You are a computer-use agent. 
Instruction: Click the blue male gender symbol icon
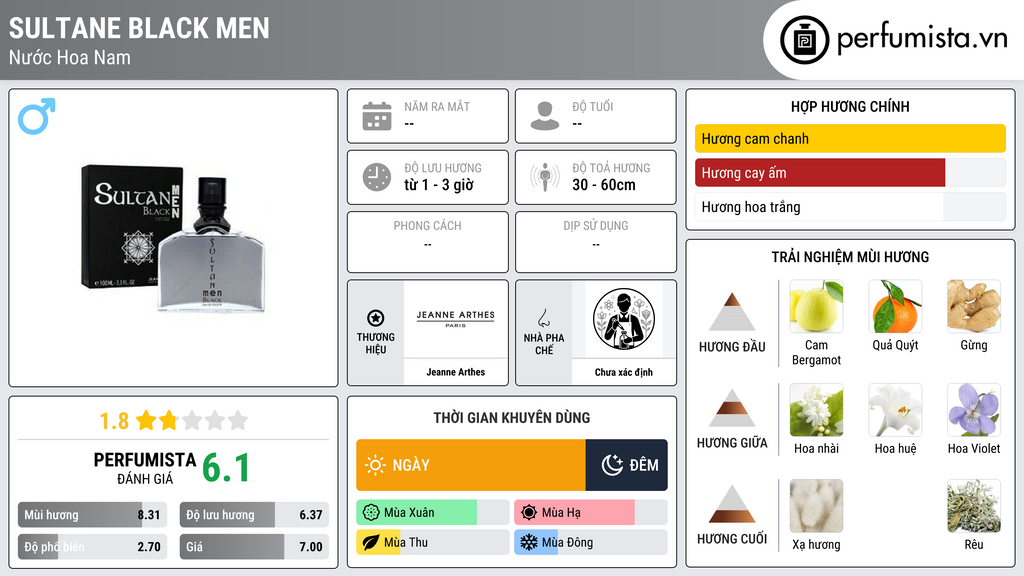(37, 116)
